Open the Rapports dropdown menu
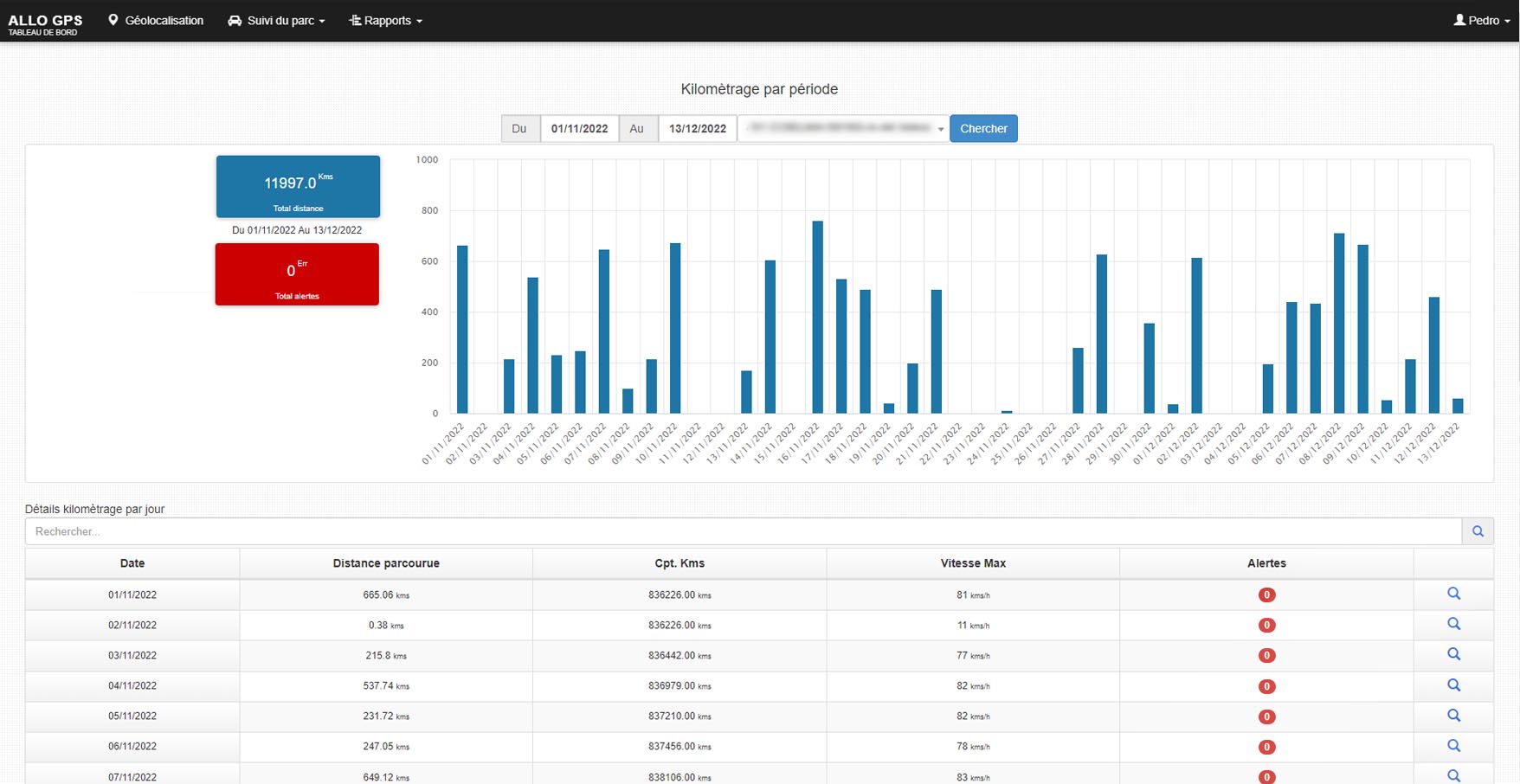 [x=386, y=21]
